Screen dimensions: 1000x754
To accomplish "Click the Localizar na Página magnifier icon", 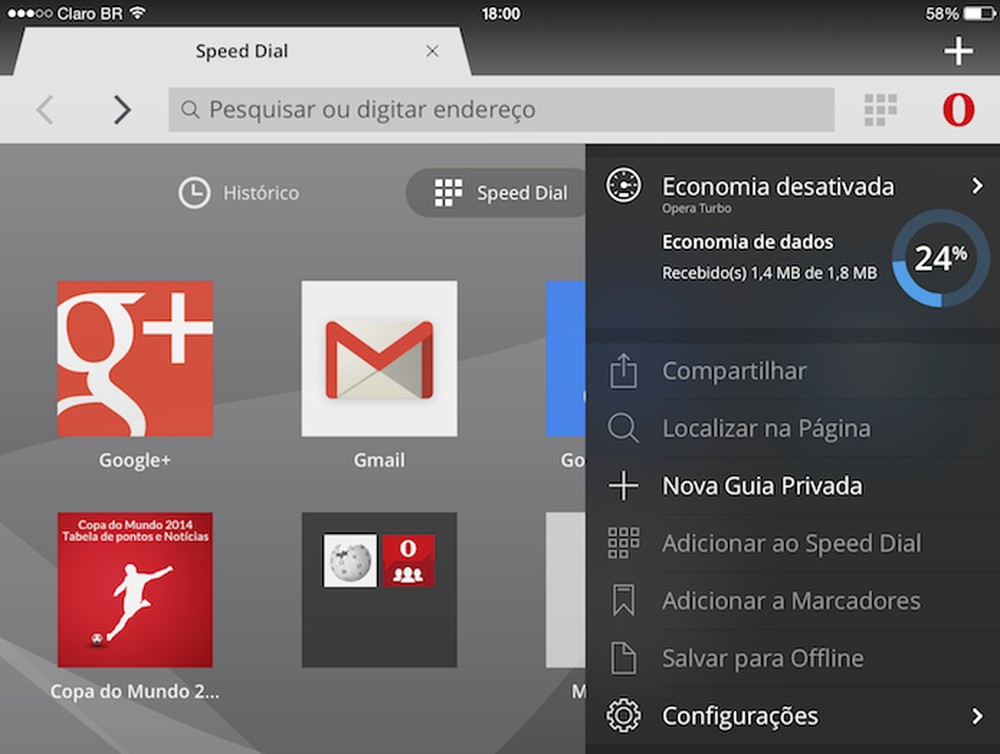I will coord(625,428).
